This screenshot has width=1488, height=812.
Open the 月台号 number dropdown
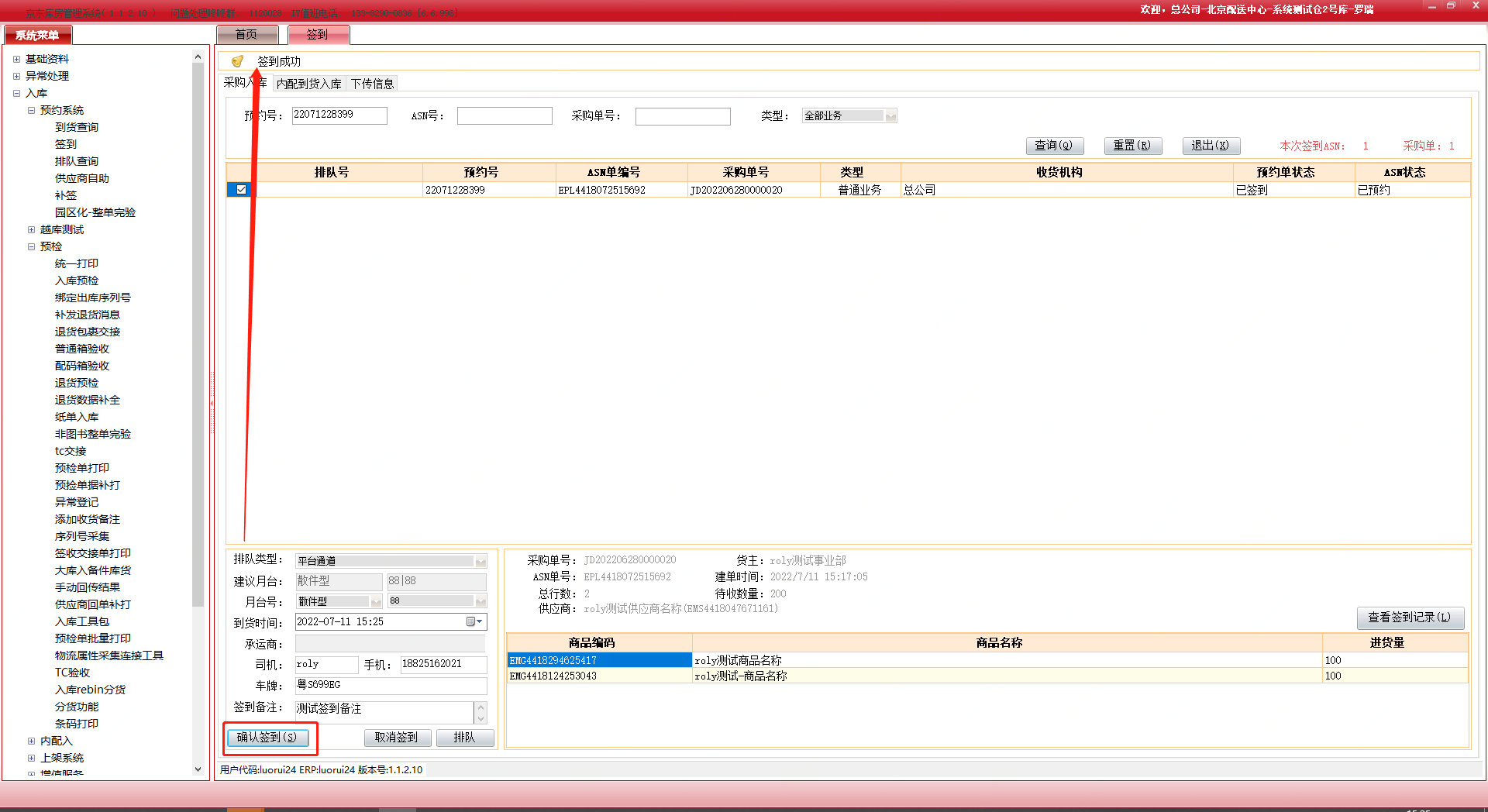click(480, 601)
